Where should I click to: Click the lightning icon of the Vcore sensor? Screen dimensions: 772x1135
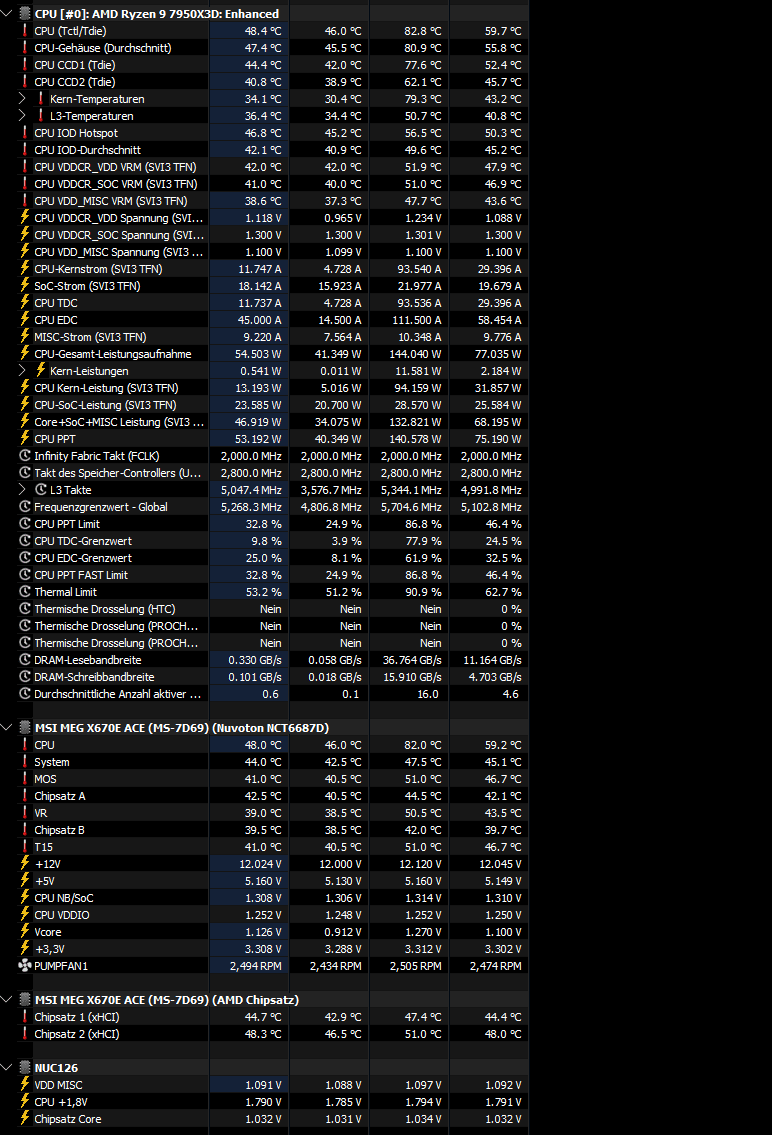coord(25,932)
